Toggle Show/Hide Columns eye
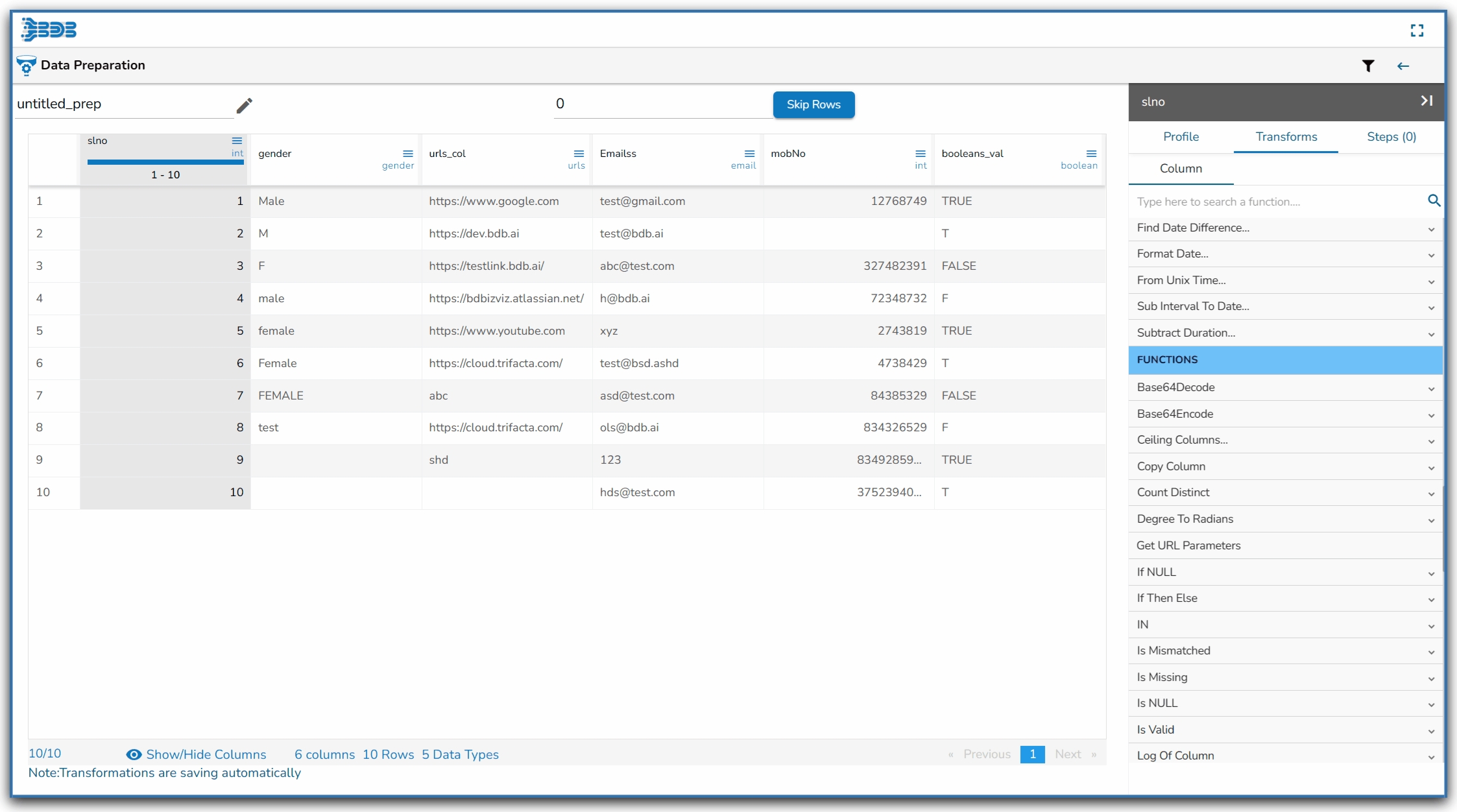The height and width of the screenshot is (812, 1457). click(134, 754)
